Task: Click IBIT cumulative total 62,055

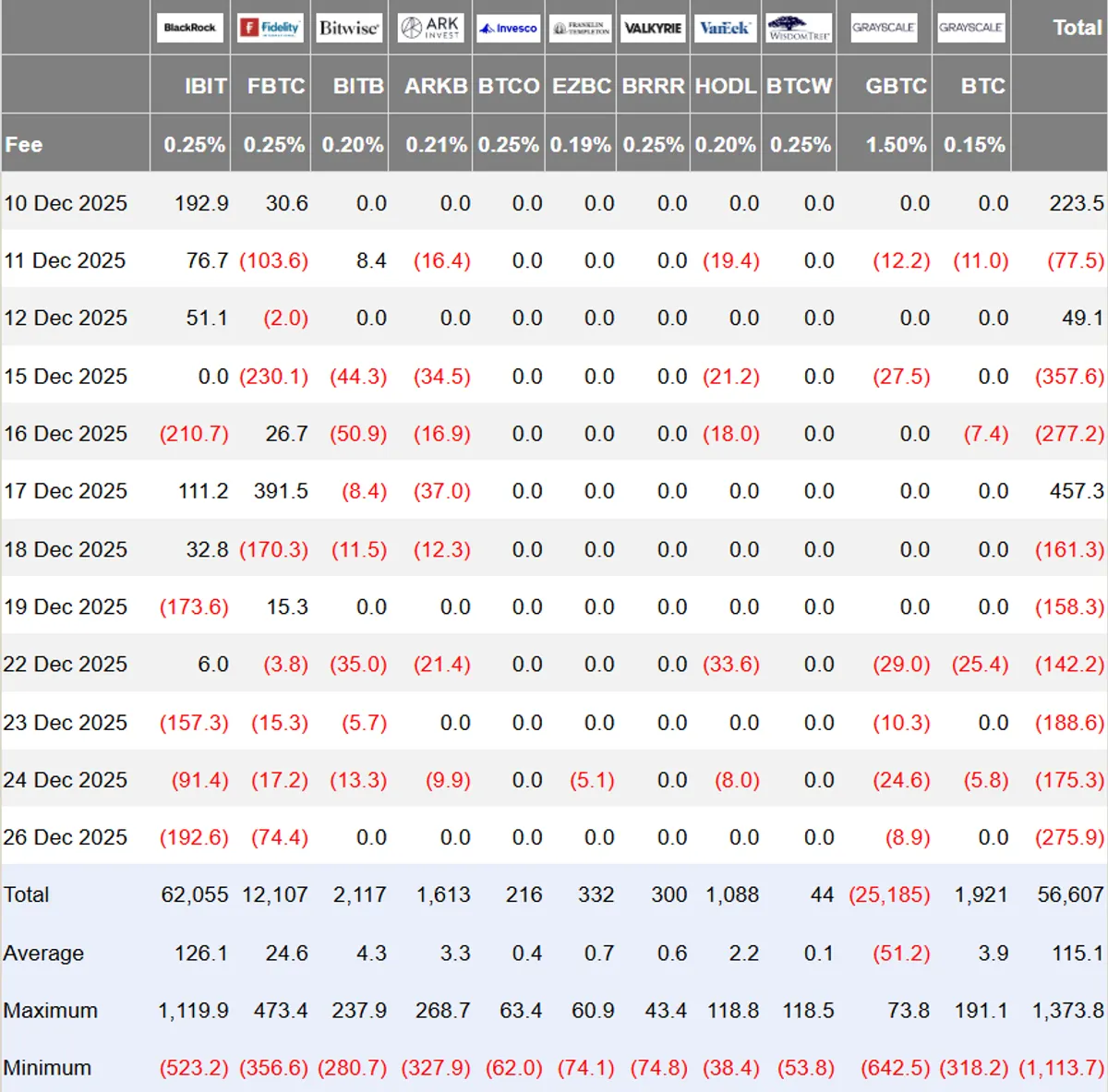Action: tap(194, 894)
